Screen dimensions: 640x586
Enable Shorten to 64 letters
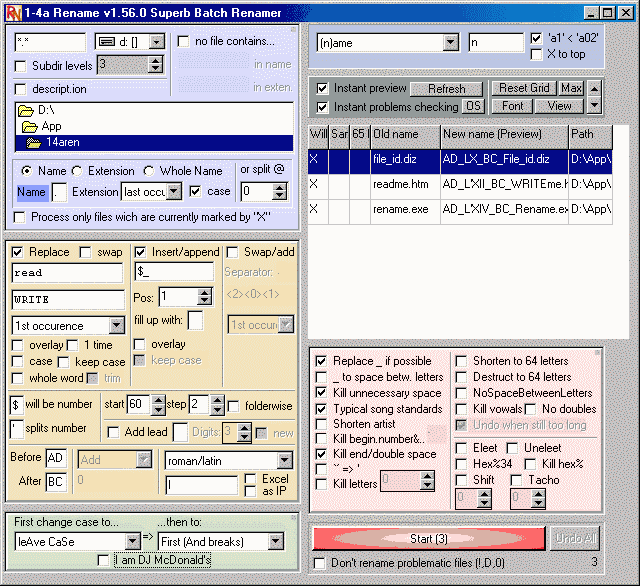coord(461,361)
